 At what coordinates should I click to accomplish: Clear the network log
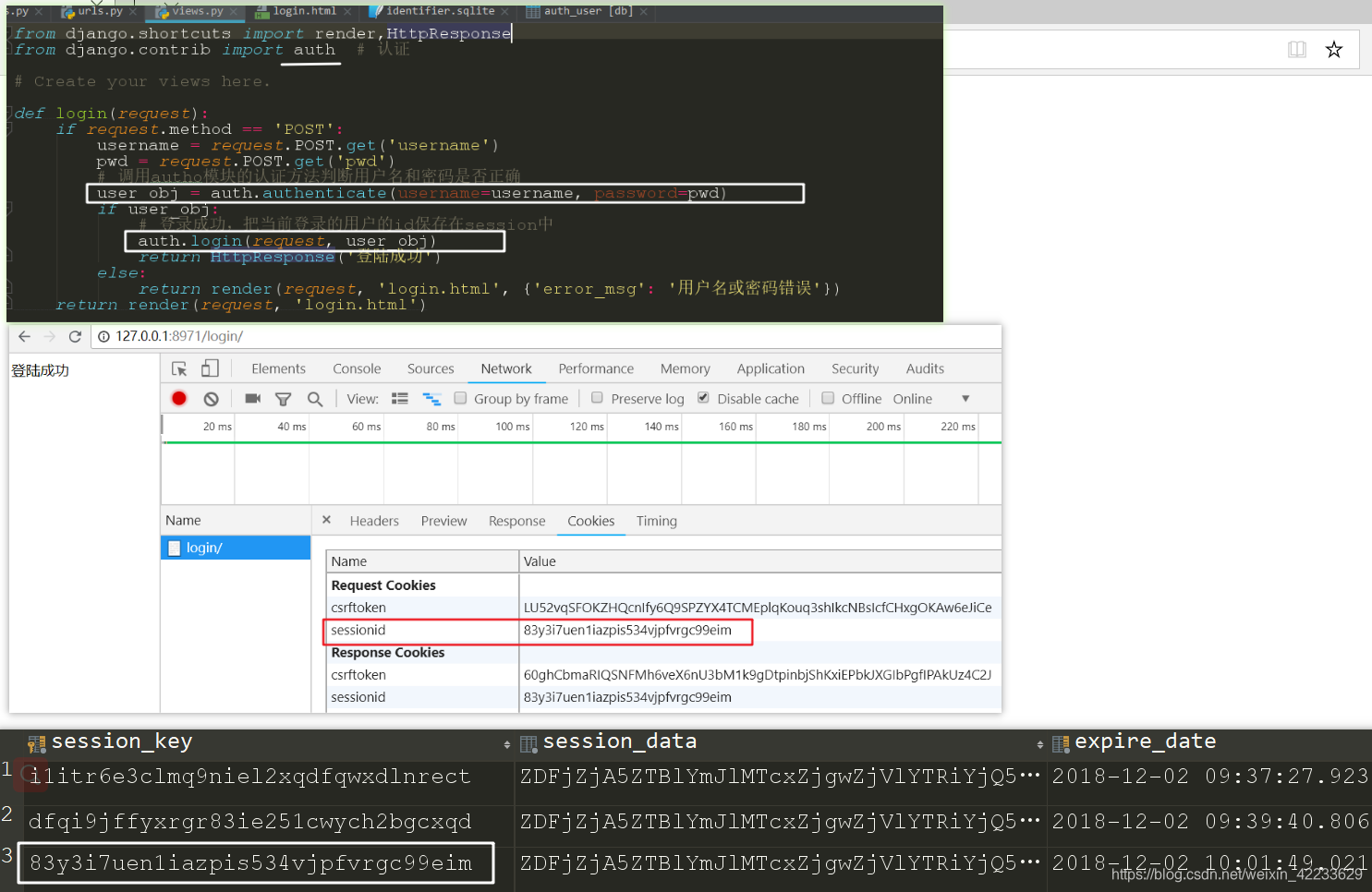[212, 399]
